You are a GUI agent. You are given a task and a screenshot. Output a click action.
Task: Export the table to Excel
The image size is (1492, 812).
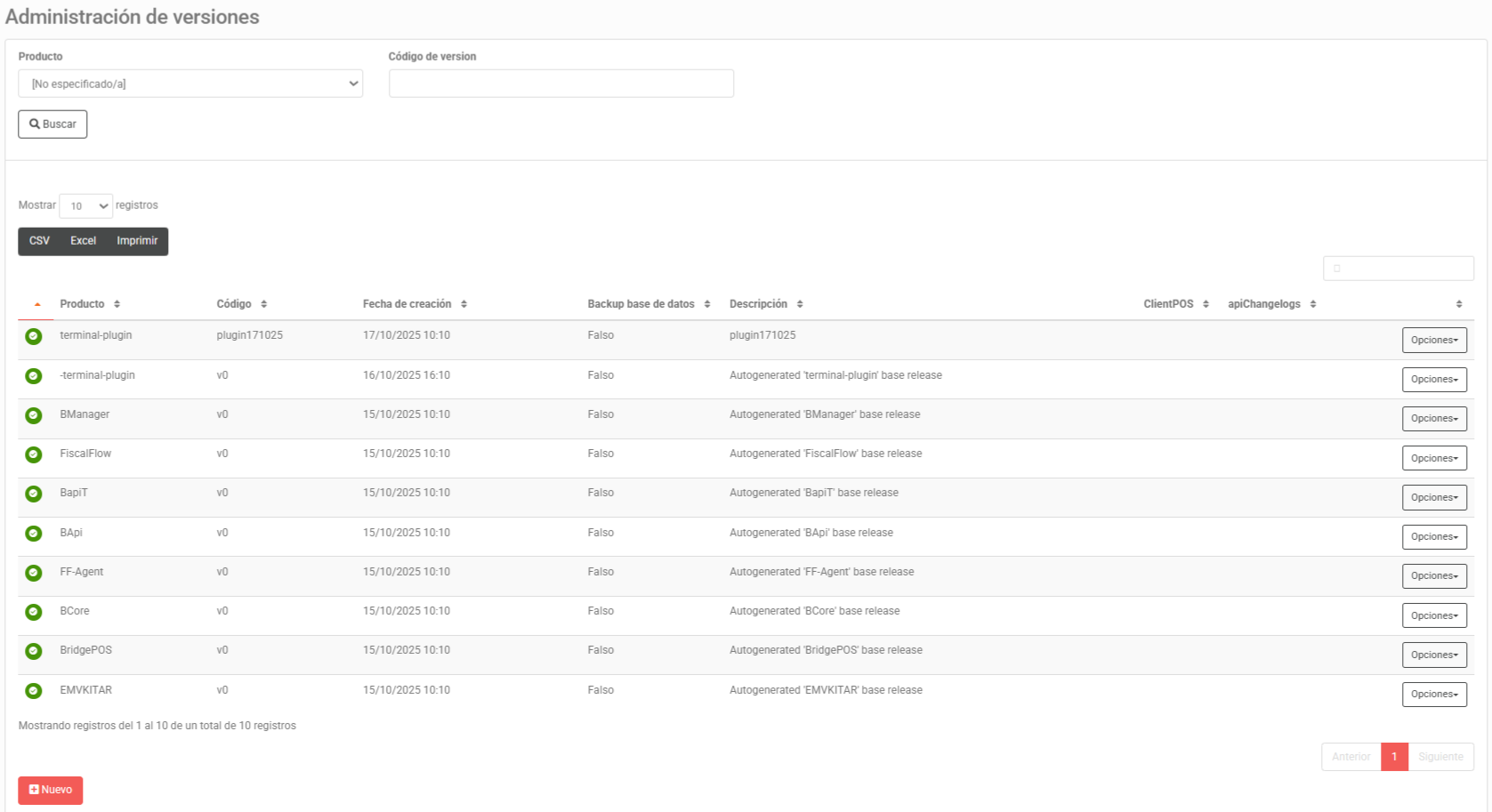tap(83, 241)
